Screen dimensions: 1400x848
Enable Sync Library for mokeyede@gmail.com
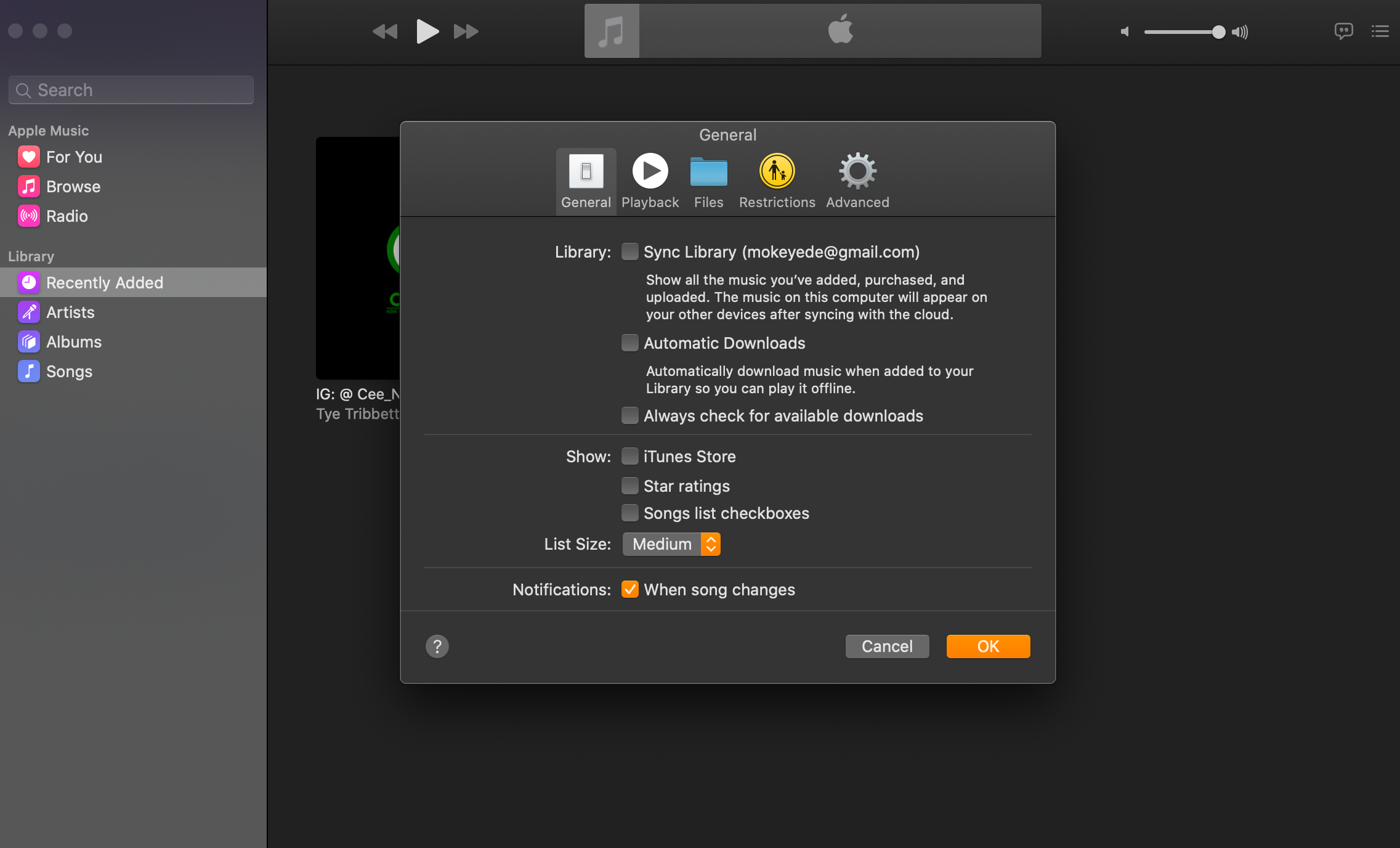pyautogui.click(x=628, y=251)
